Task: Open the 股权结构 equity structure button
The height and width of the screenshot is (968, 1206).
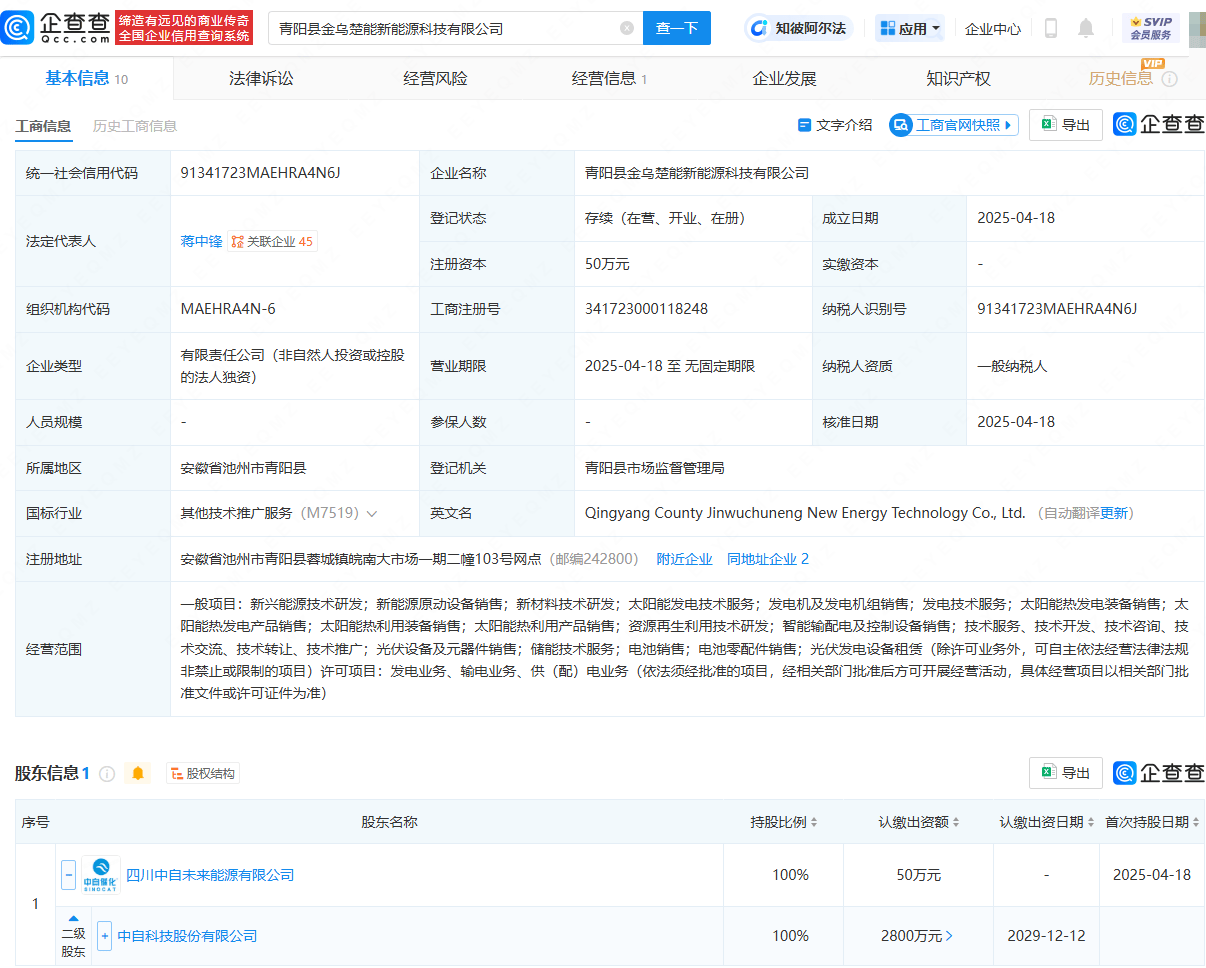Action: point(203,773)
